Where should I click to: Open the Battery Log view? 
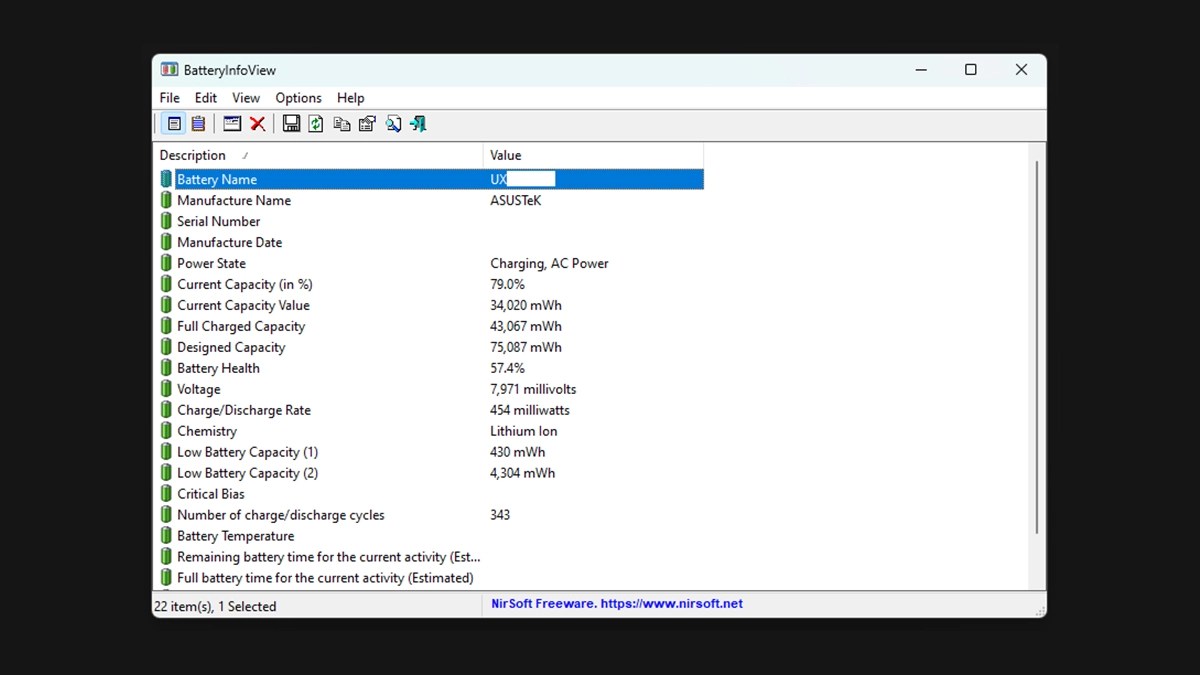click(x=198, y=123)
